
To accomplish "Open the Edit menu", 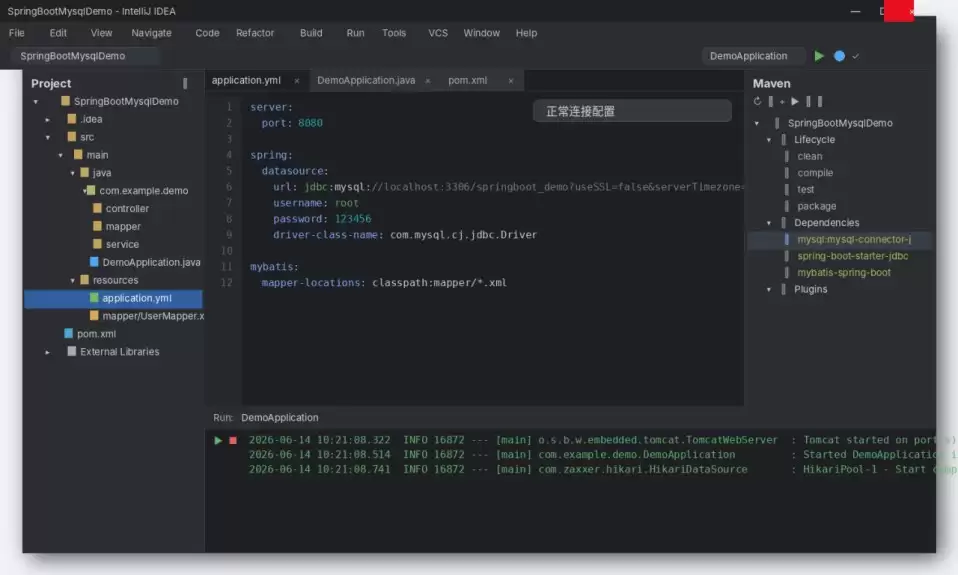I will 58,33.
